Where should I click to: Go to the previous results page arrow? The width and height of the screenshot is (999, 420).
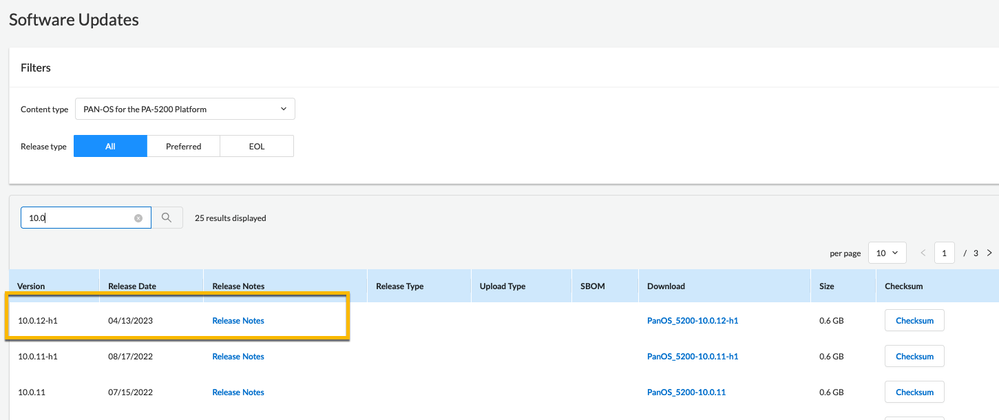[922, 253]
